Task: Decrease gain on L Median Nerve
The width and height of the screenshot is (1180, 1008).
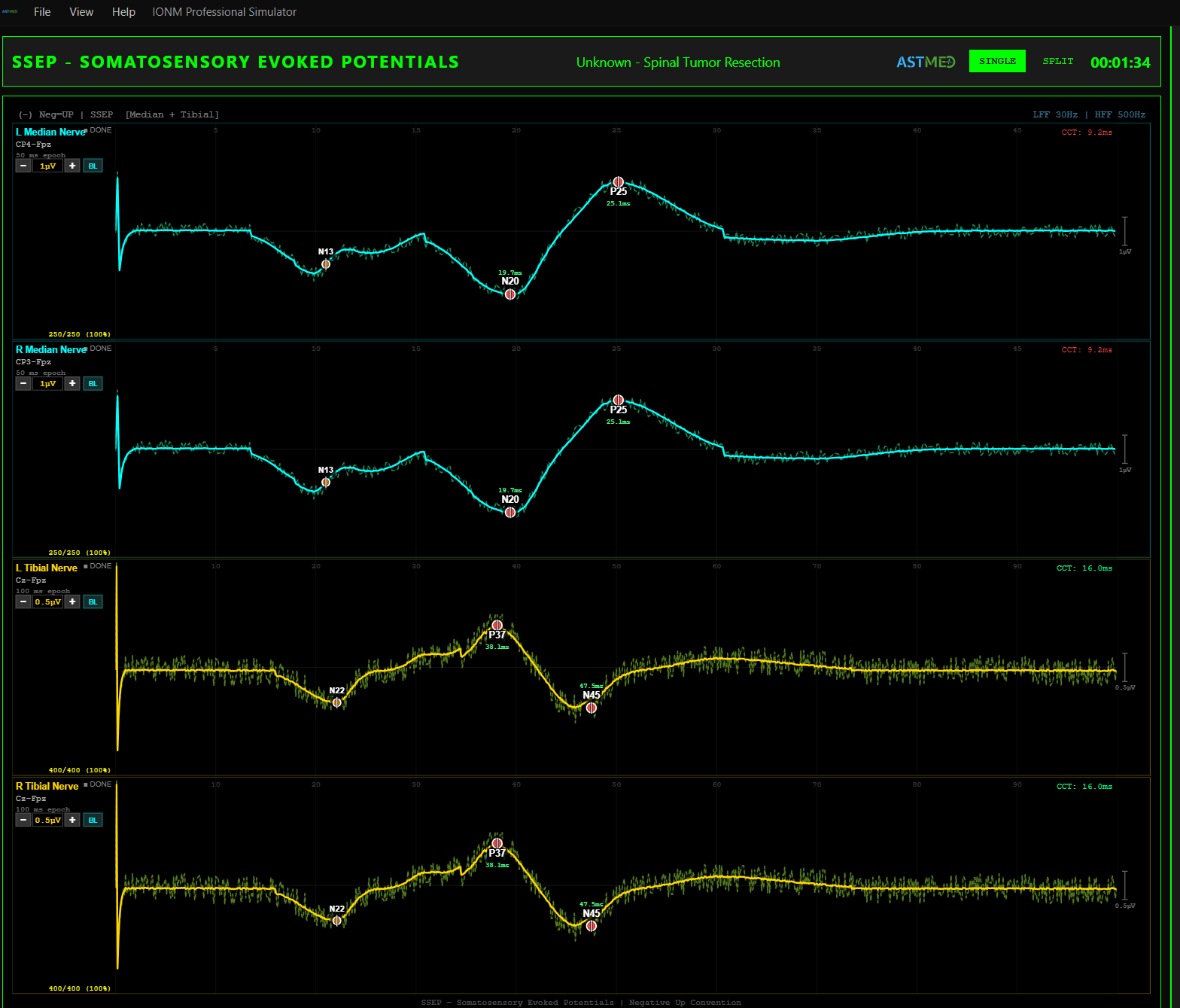Action: [x=23, y=166]
